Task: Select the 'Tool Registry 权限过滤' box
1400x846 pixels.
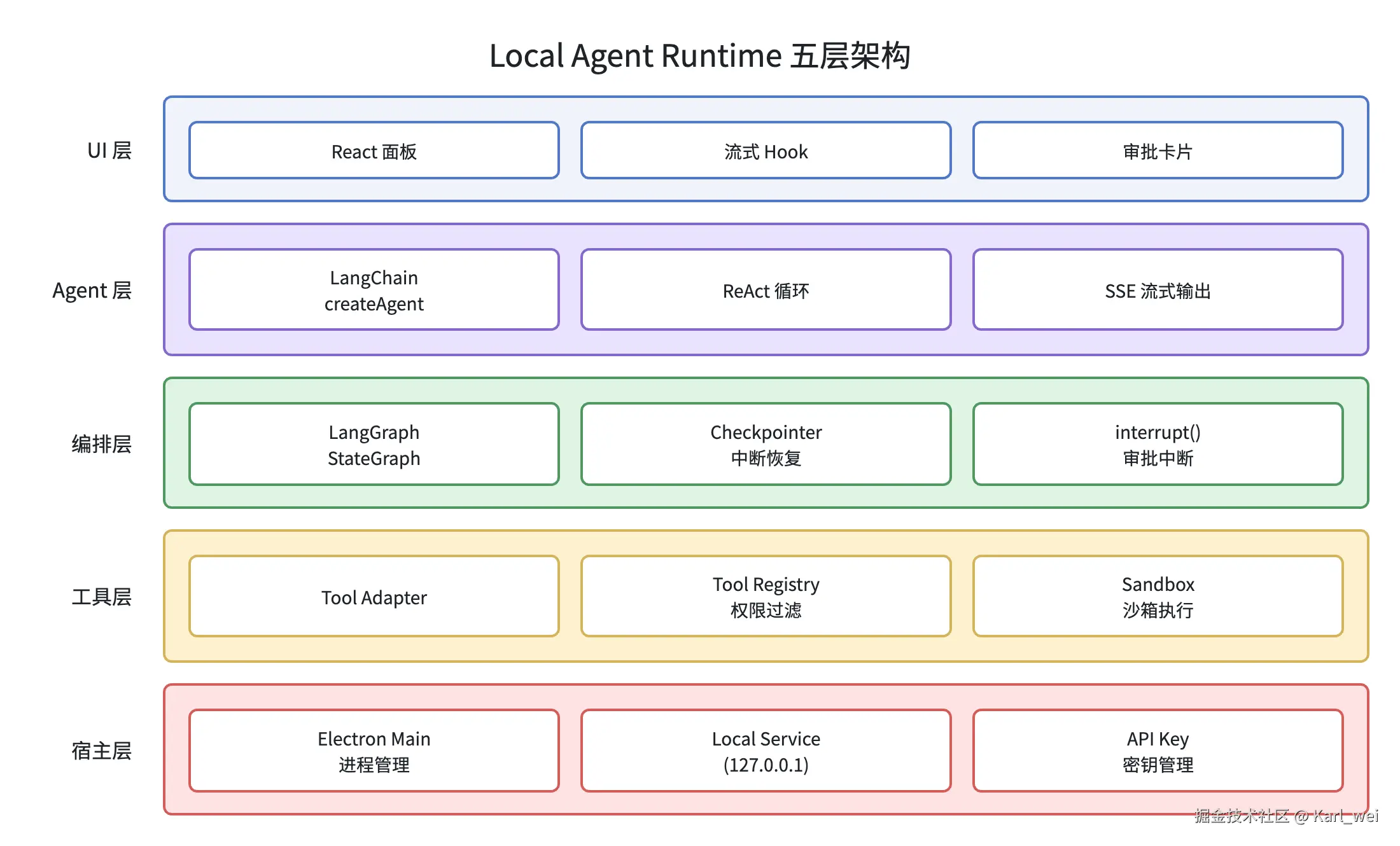Action: (766, 597)
